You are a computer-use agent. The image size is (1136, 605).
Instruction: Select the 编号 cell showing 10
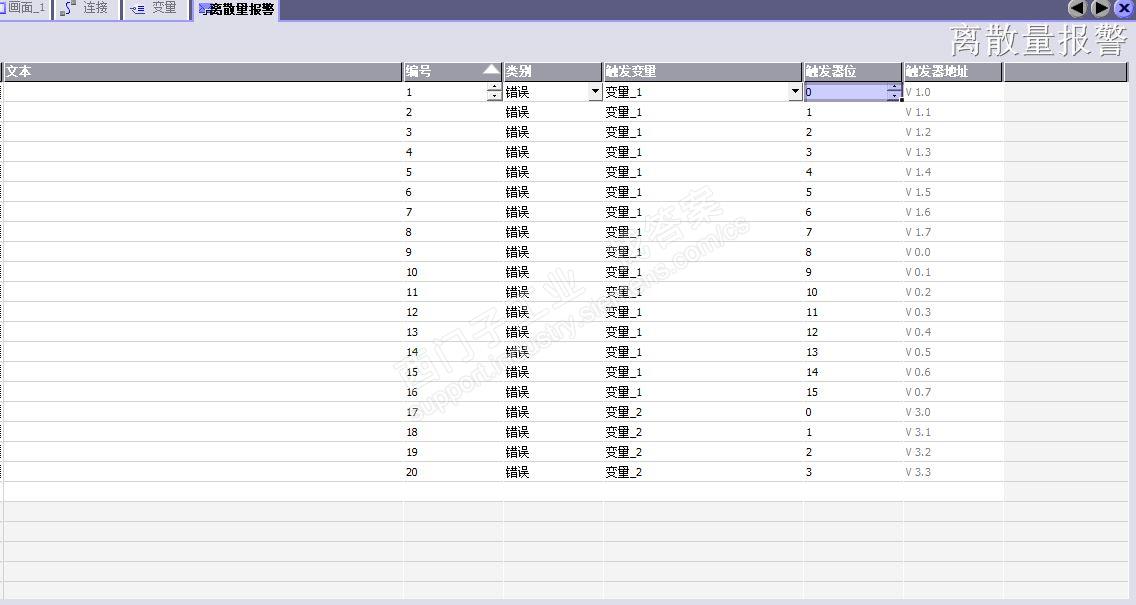click(x=453, y=272)
